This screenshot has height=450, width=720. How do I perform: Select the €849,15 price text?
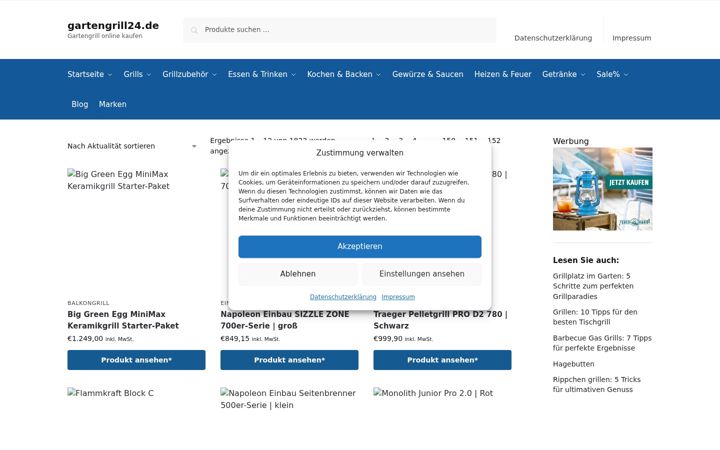click(x=235, y=339)
